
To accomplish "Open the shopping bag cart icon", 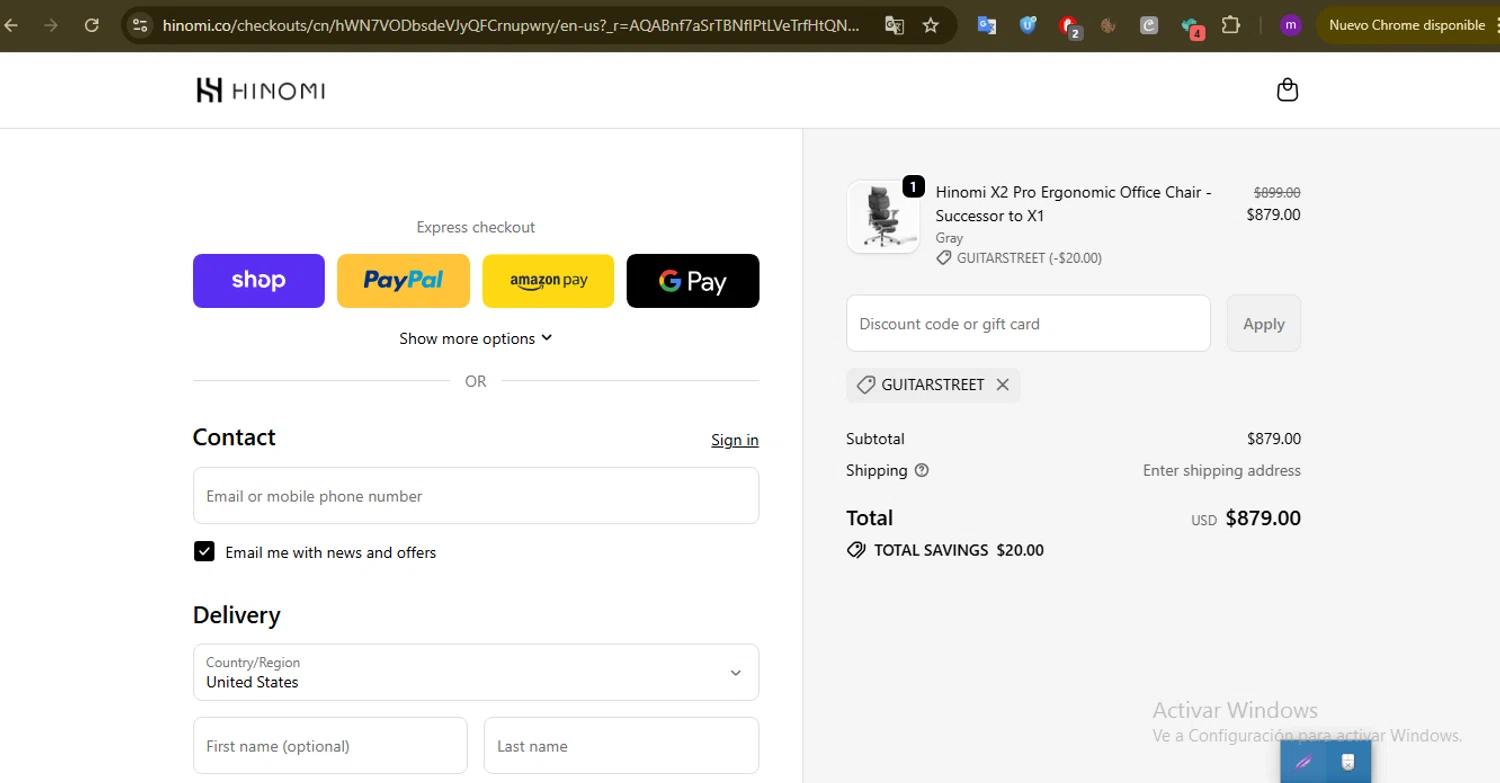I will (1287, 90).
